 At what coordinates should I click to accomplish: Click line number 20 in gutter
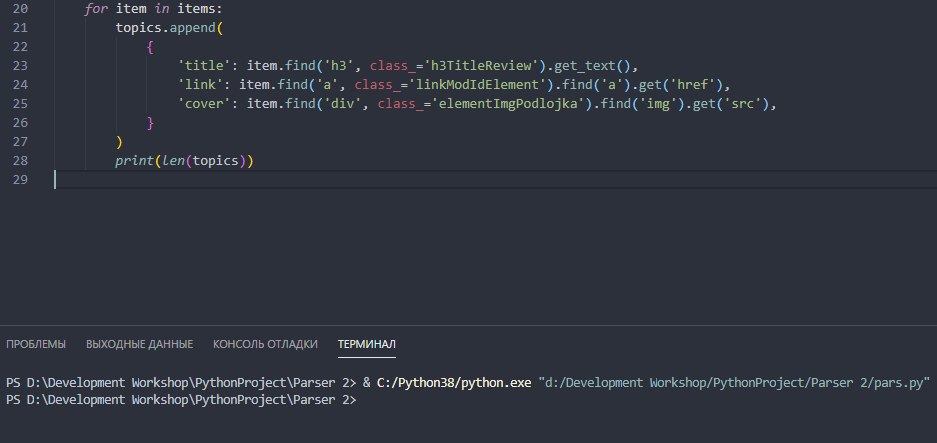[20, 9]
